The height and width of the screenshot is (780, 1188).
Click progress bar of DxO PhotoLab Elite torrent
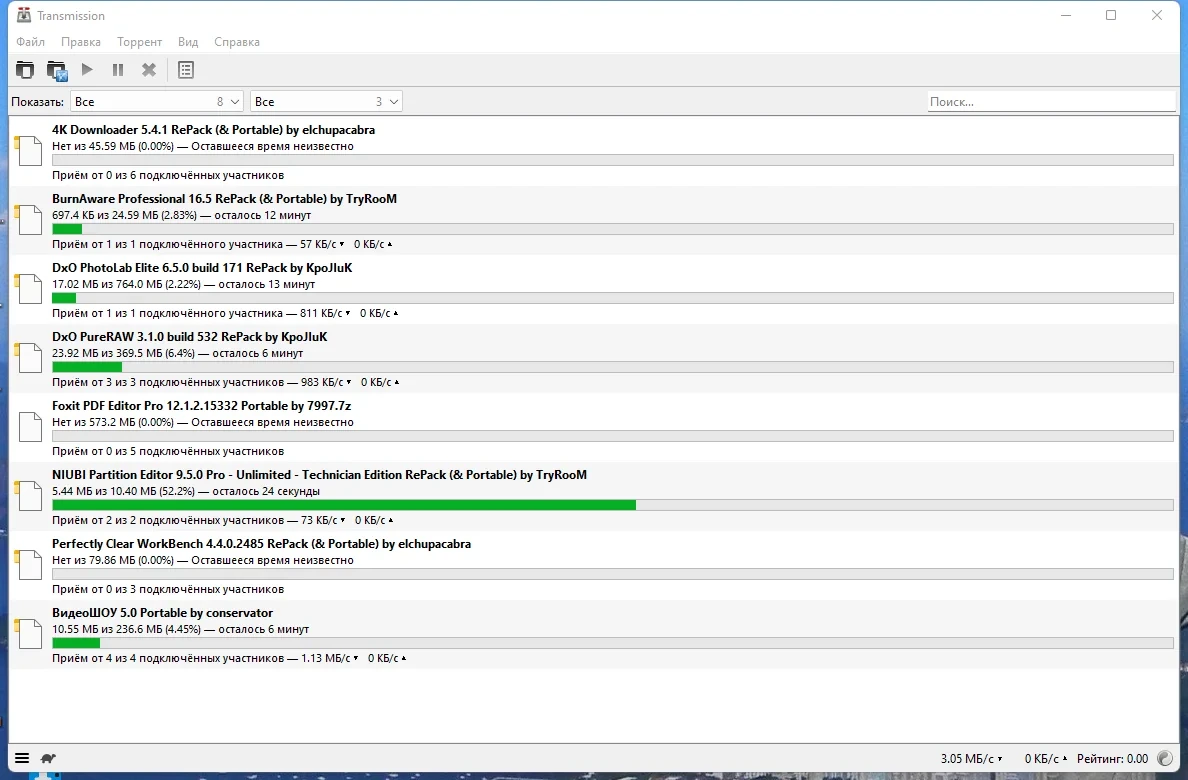(613, 298)
